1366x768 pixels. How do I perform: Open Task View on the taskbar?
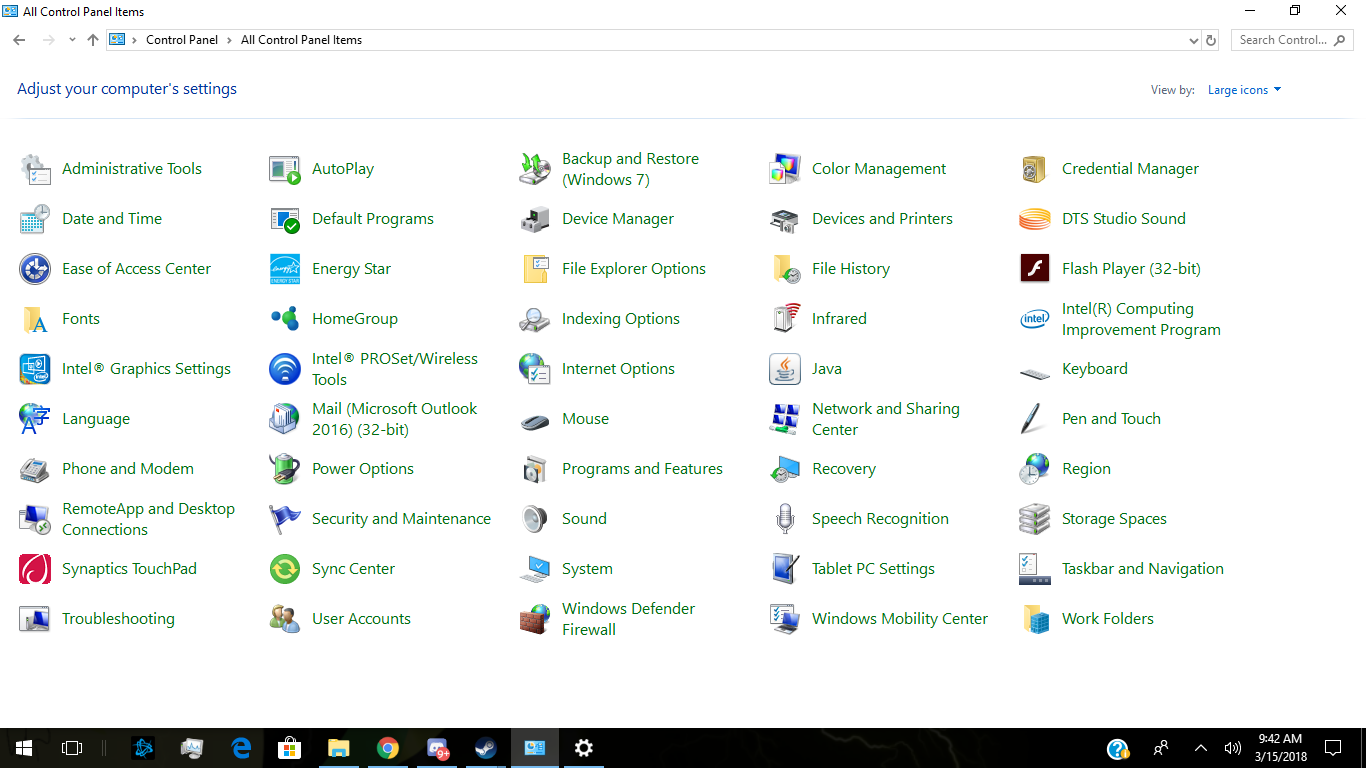72,748
